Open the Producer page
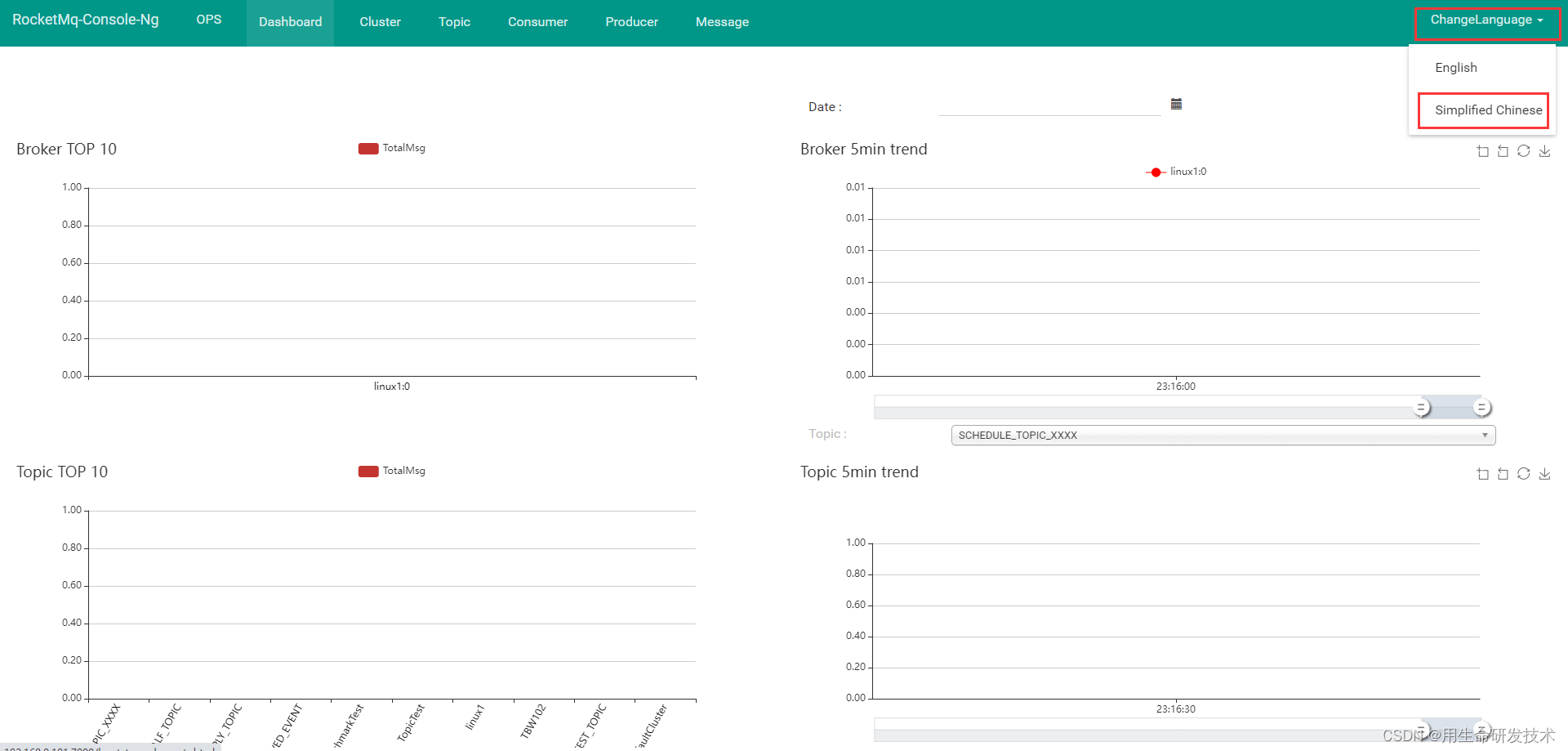This screenshot has height=751, width=1568. [x=631, y=22]
